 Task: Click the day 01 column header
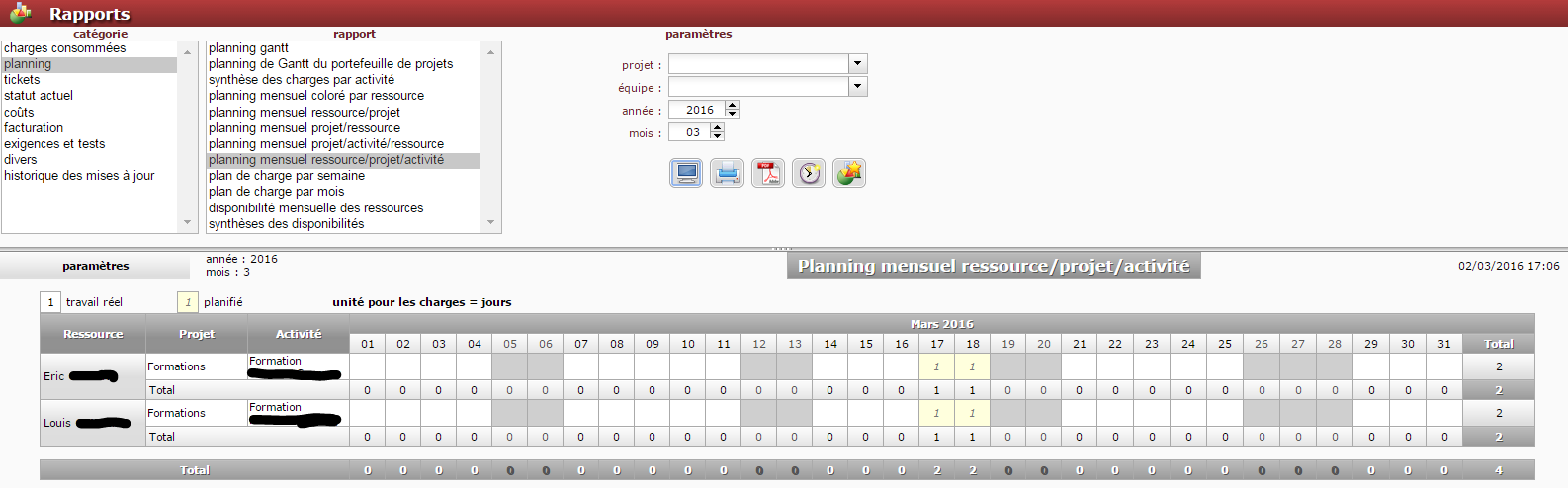[x=367, y=344]
